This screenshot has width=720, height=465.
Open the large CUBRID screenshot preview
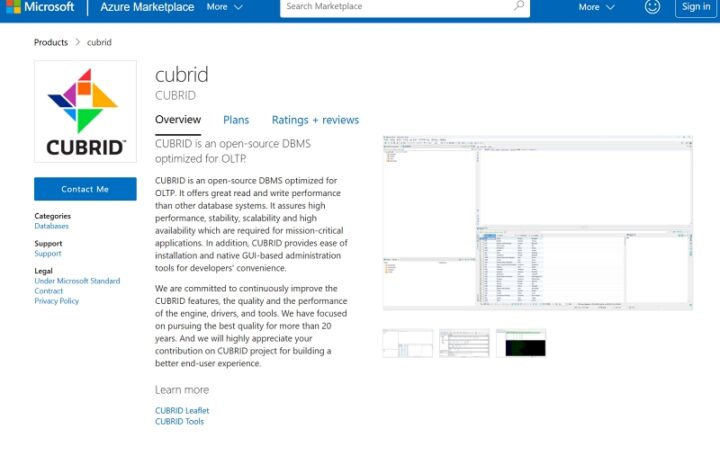(538, 223)
